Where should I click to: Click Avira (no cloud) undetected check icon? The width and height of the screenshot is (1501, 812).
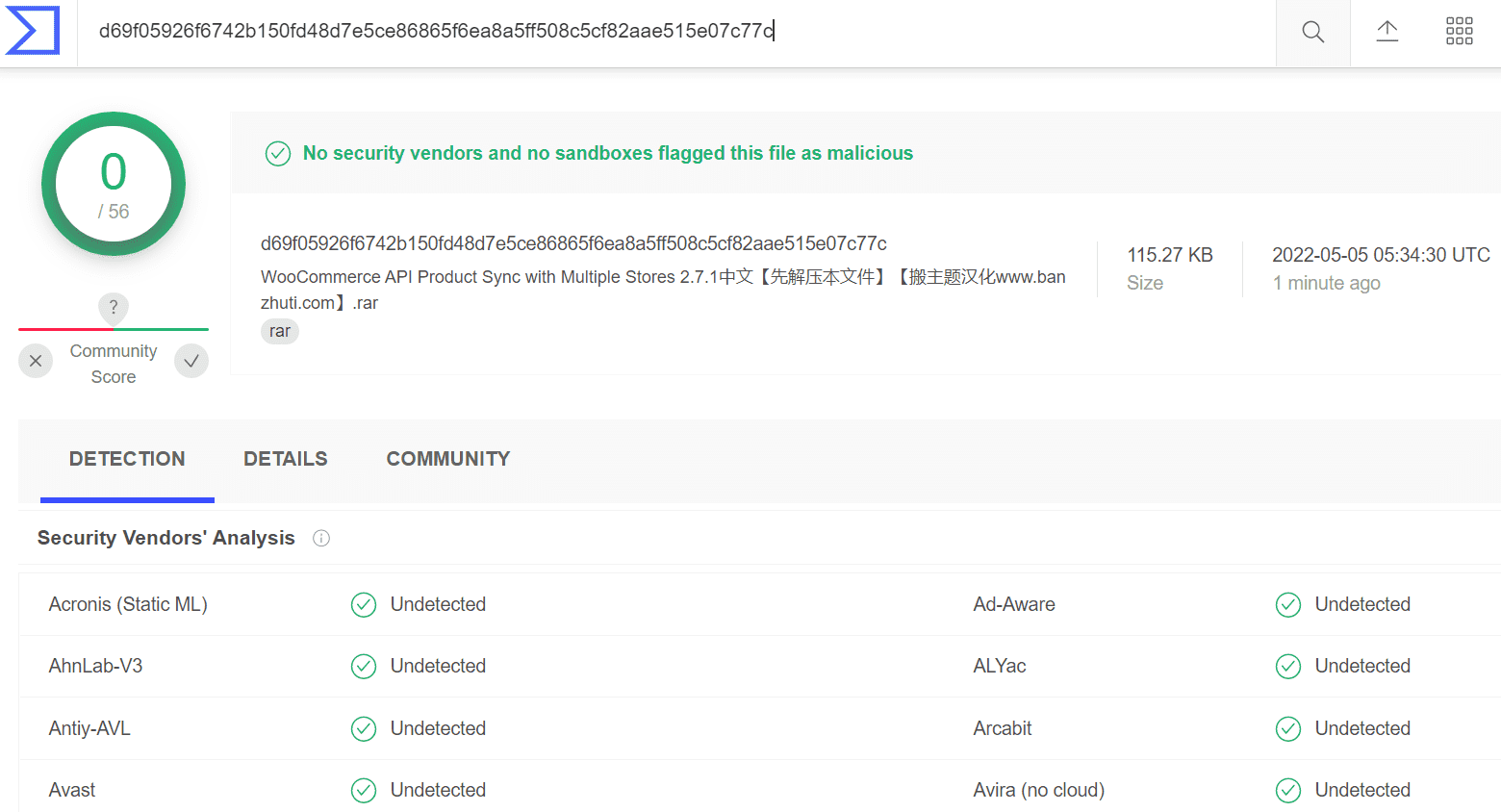1288,791
